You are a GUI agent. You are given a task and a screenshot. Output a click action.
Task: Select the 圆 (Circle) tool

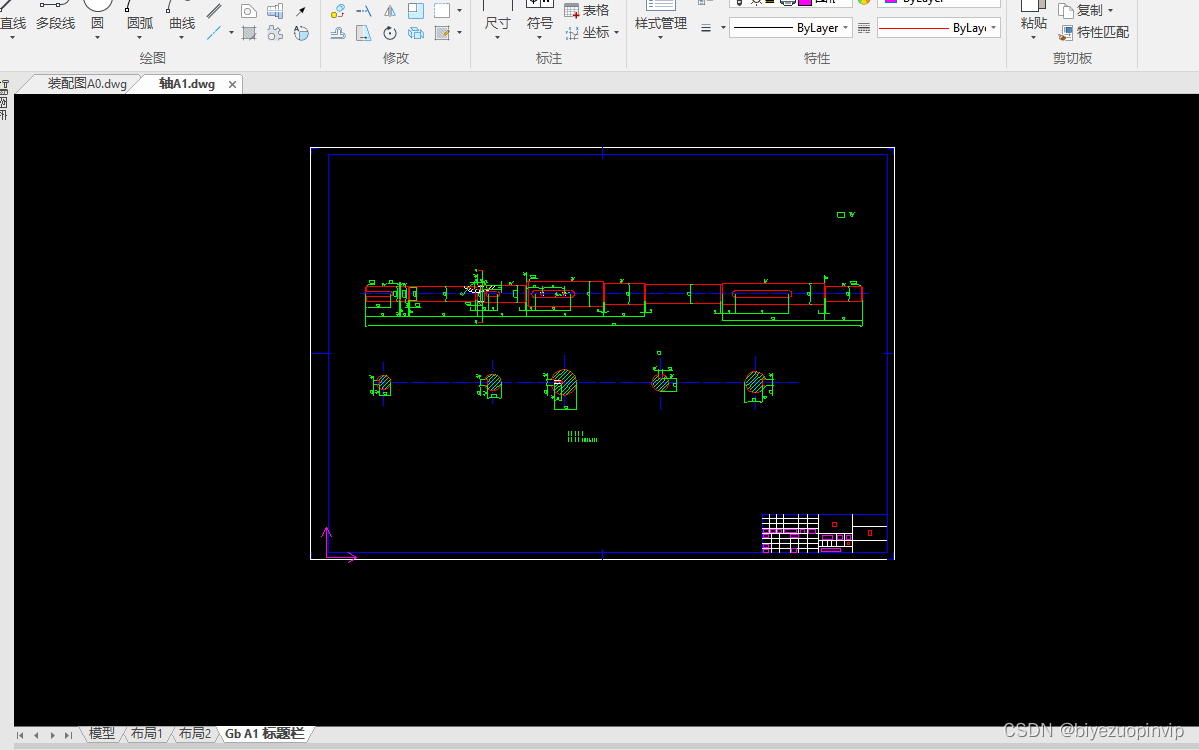tap(97, 17)
